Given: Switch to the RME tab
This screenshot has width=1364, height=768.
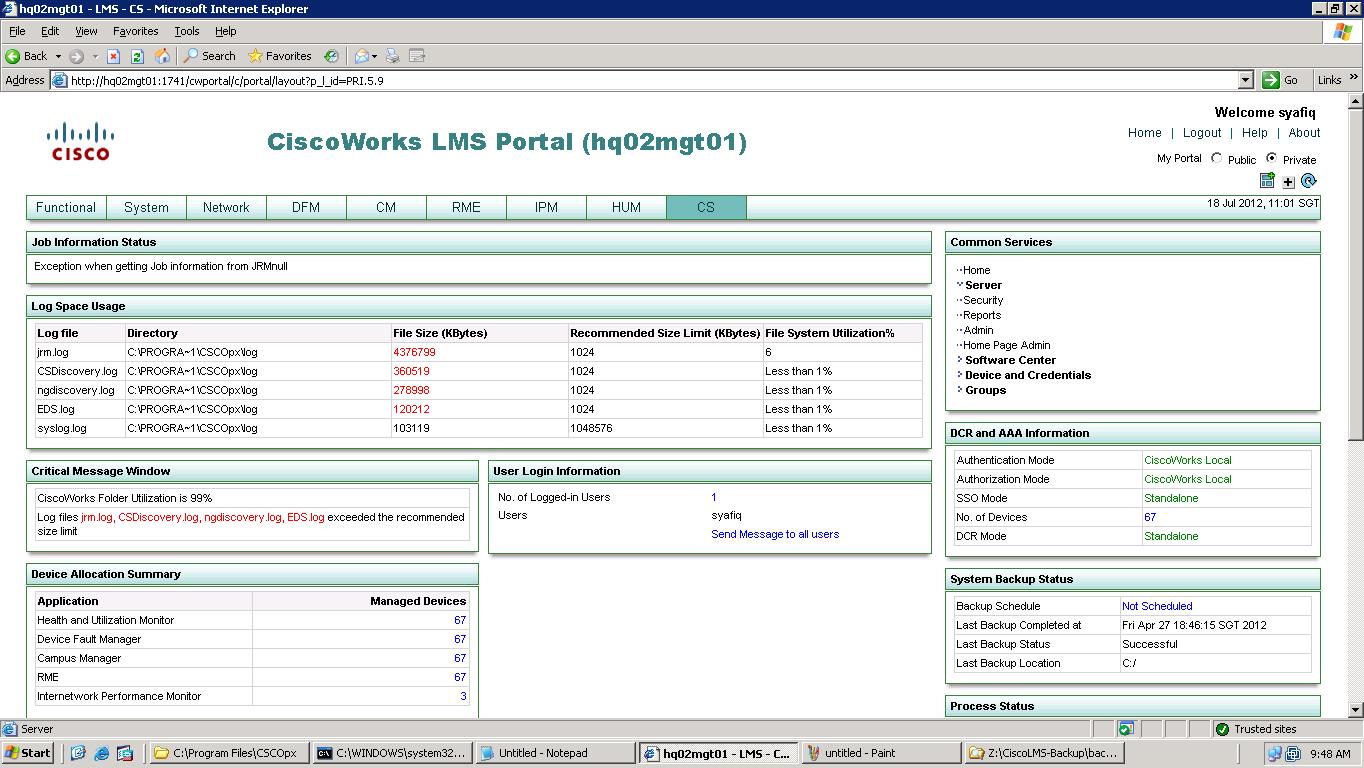Looking at the screenshot, I should (x=466, y=207).
